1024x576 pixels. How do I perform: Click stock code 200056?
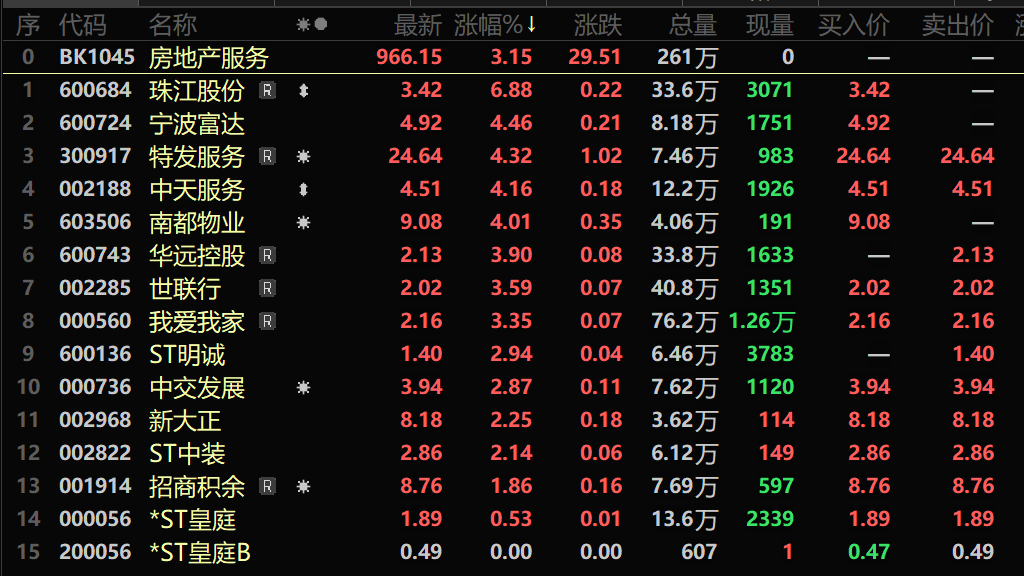95,552
